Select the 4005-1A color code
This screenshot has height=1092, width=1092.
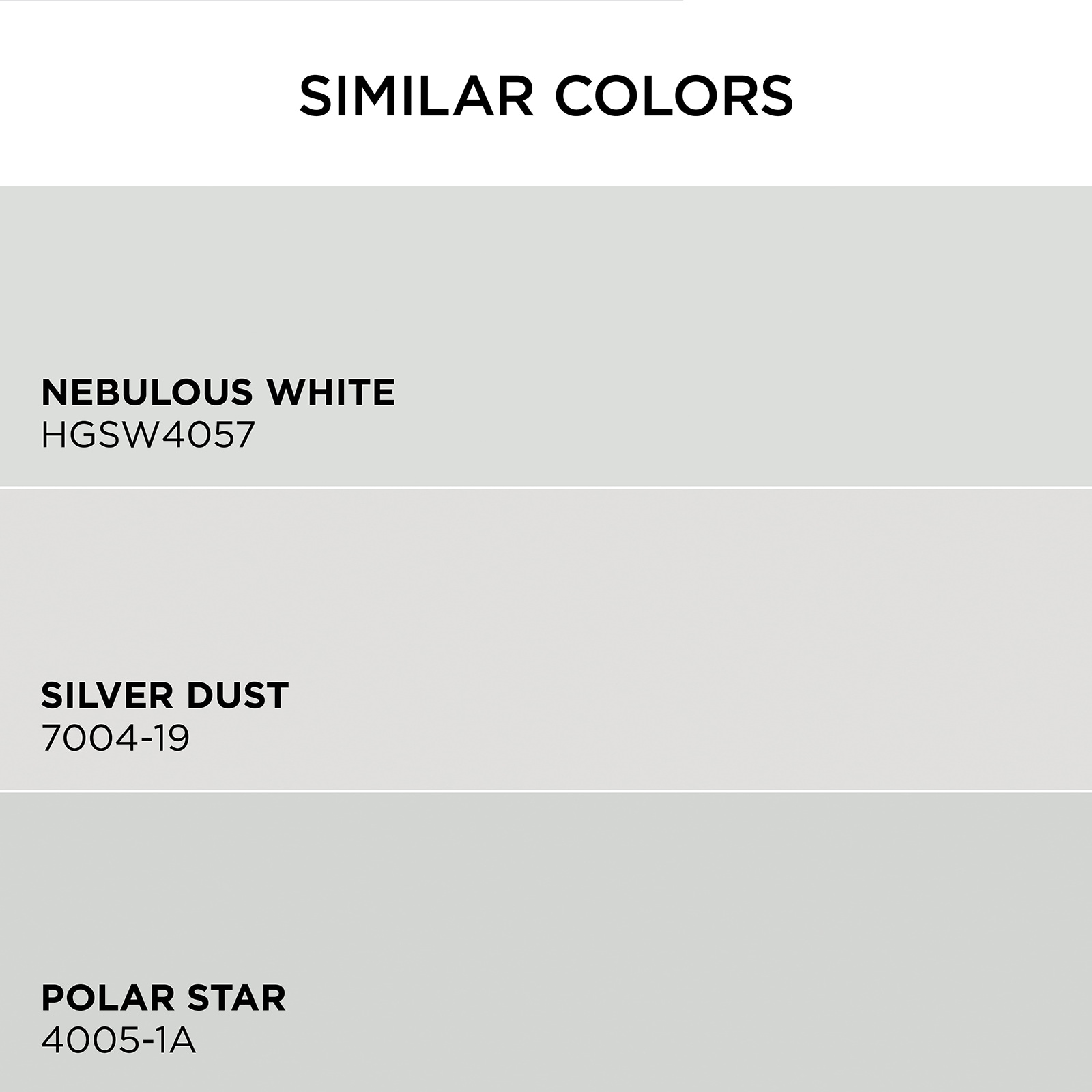[x=119, y=1040]
